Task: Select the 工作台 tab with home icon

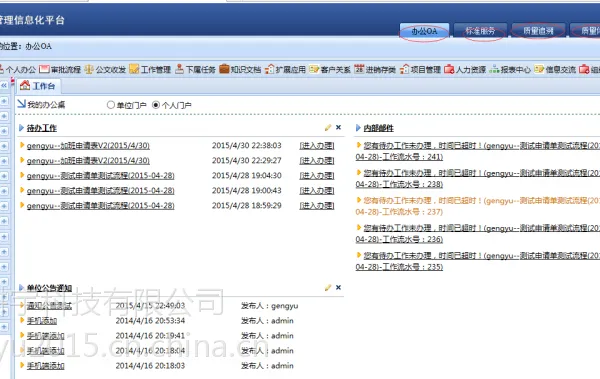Action: pyautogui.click(x=38, y=86)
